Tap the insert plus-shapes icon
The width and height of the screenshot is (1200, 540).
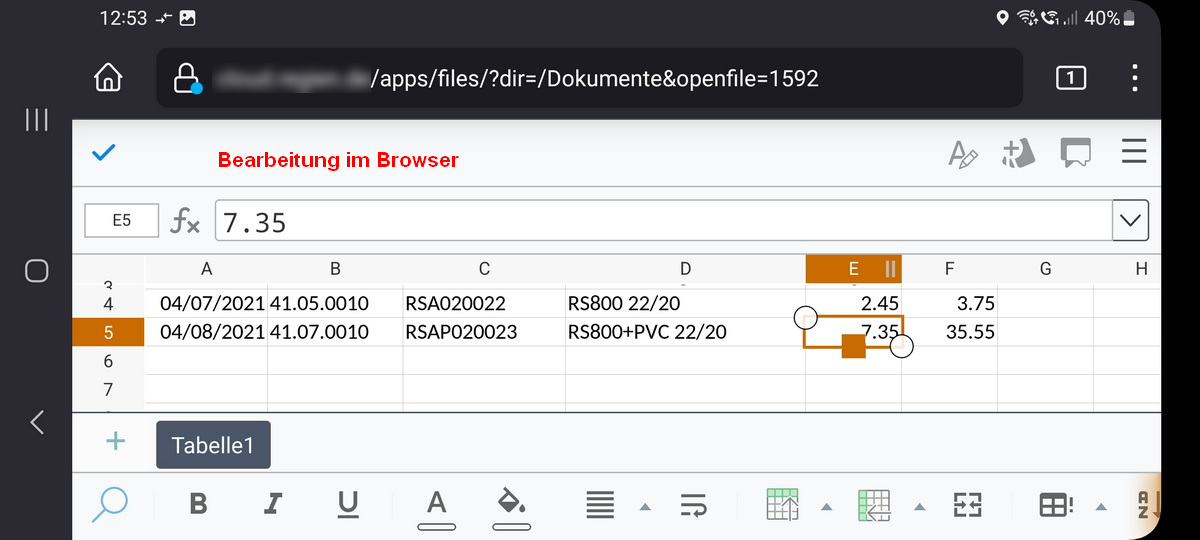(x=1018, y=154)
